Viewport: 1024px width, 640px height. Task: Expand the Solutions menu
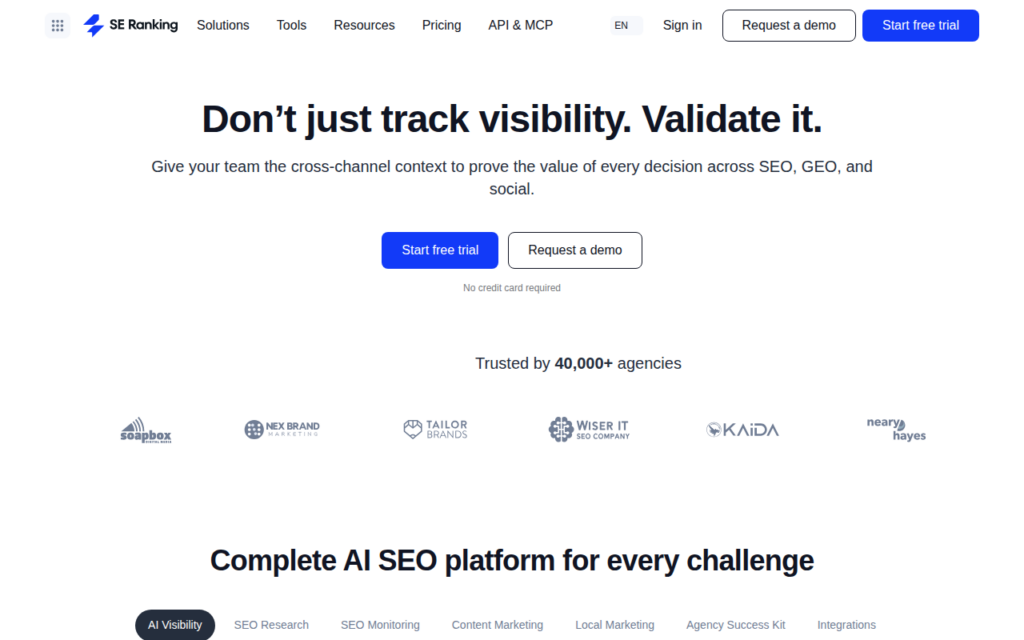223,25
